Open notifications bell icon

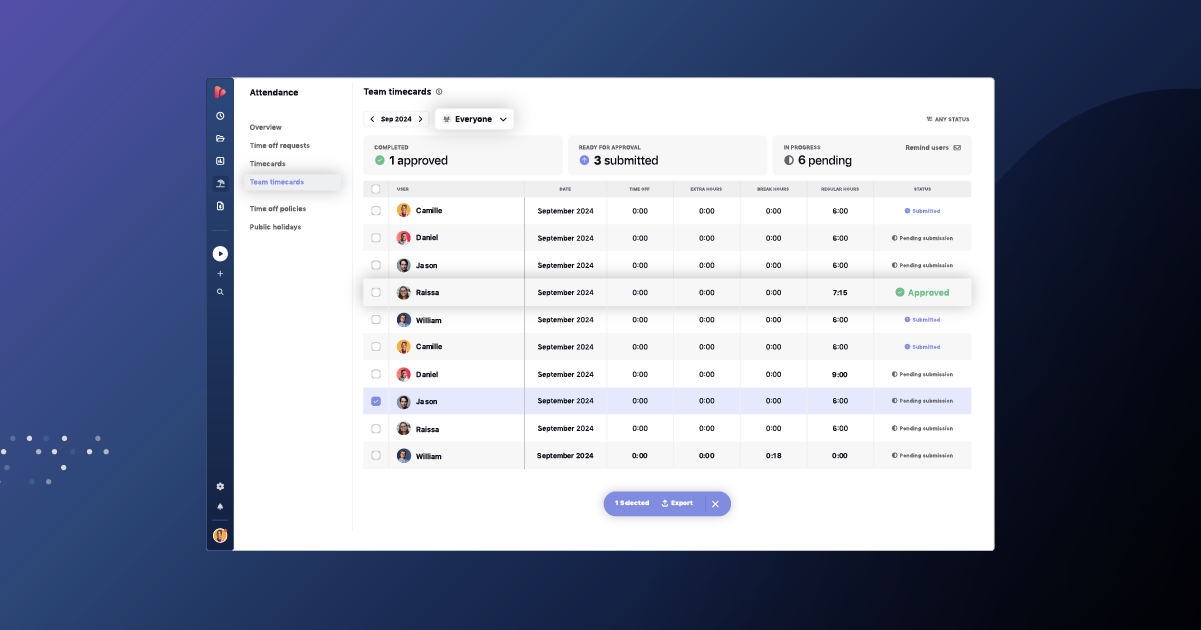(x=220, y=506)
